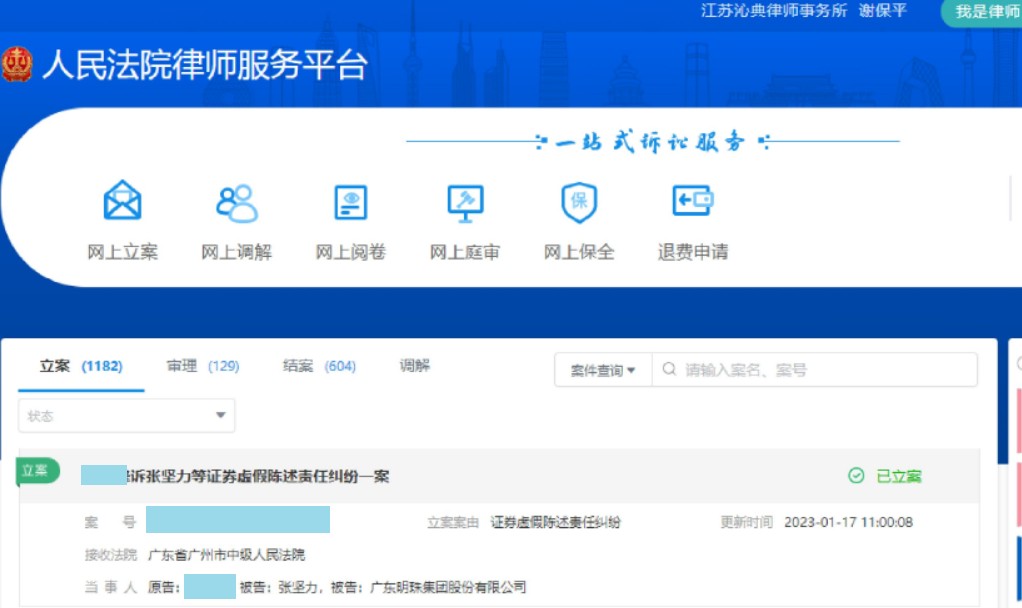Click the search magnifier icon in the search box

tap(667, 369)
